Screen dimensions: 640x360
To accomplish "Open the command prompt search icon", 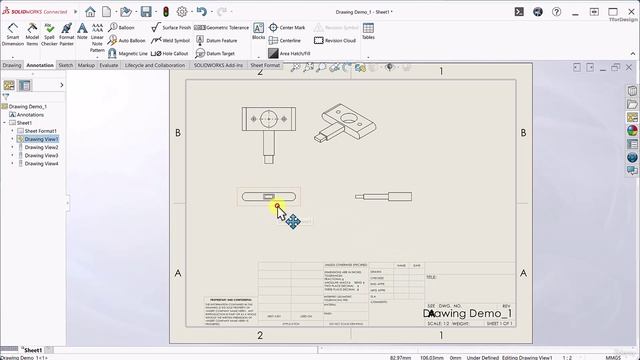I will (x=519, y=12).
